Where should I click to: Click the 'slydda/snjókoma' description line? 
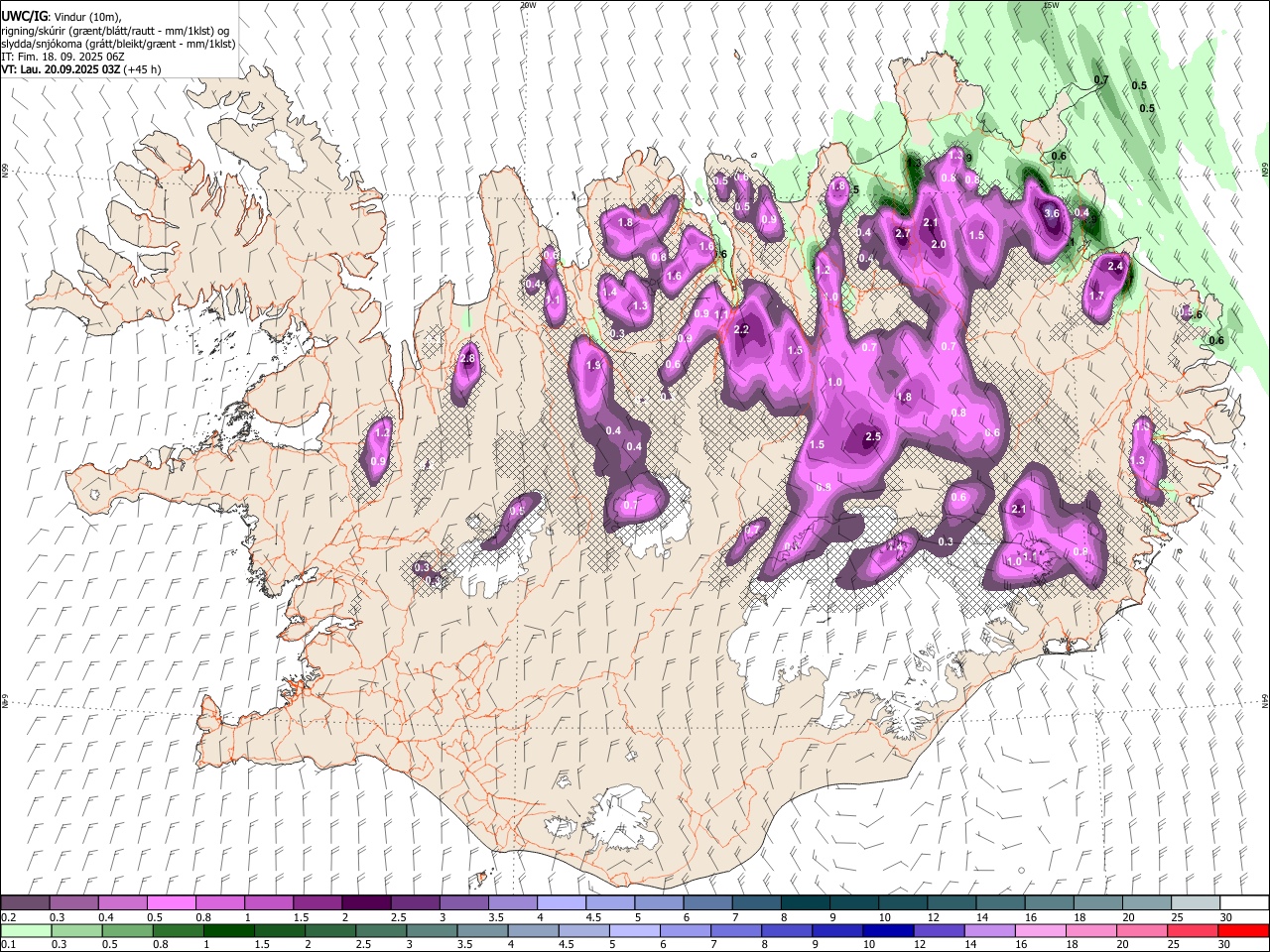(x=118, y=44)
